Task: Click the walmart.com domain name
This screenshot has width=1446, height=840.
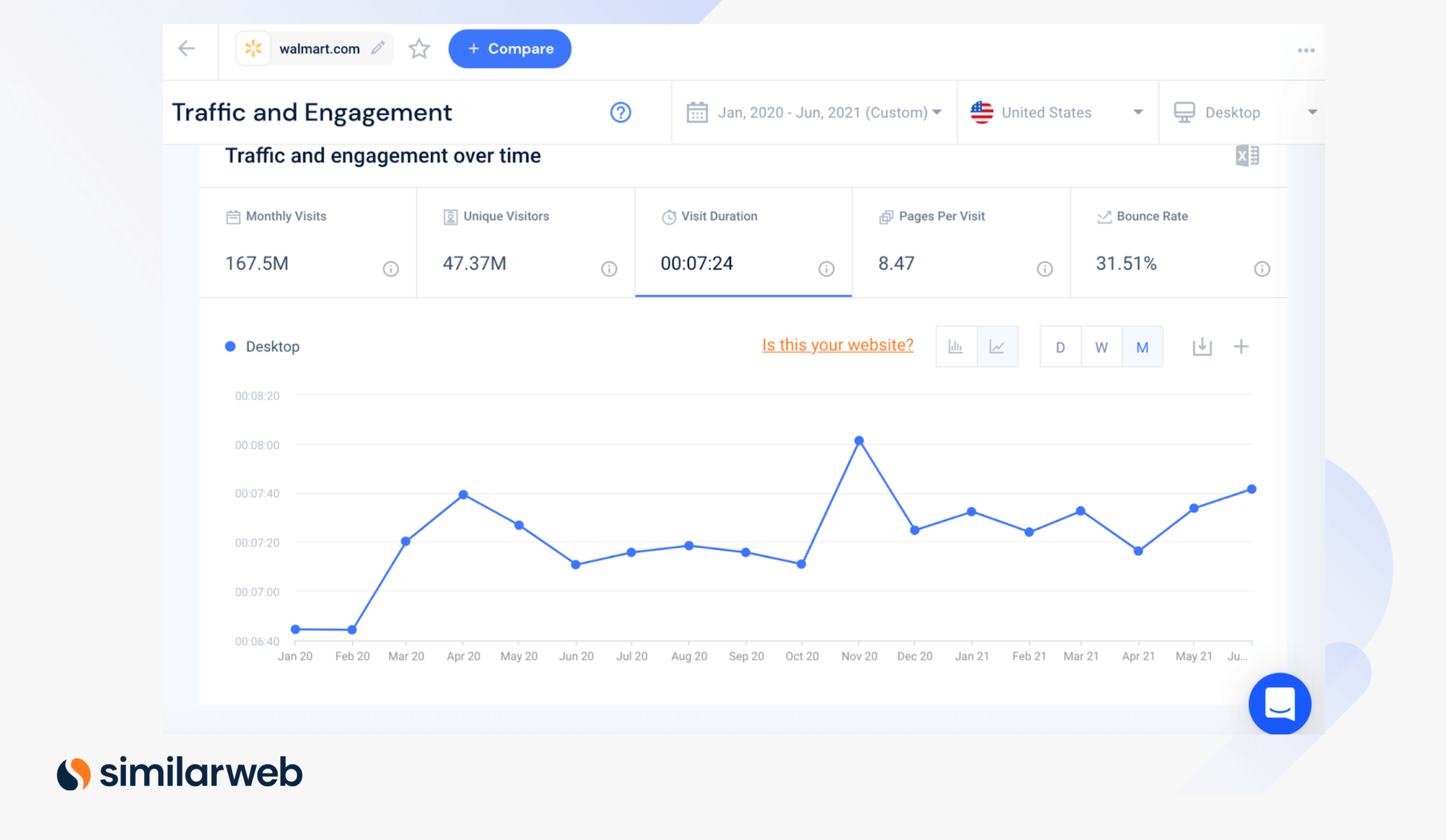Action: 319,49
